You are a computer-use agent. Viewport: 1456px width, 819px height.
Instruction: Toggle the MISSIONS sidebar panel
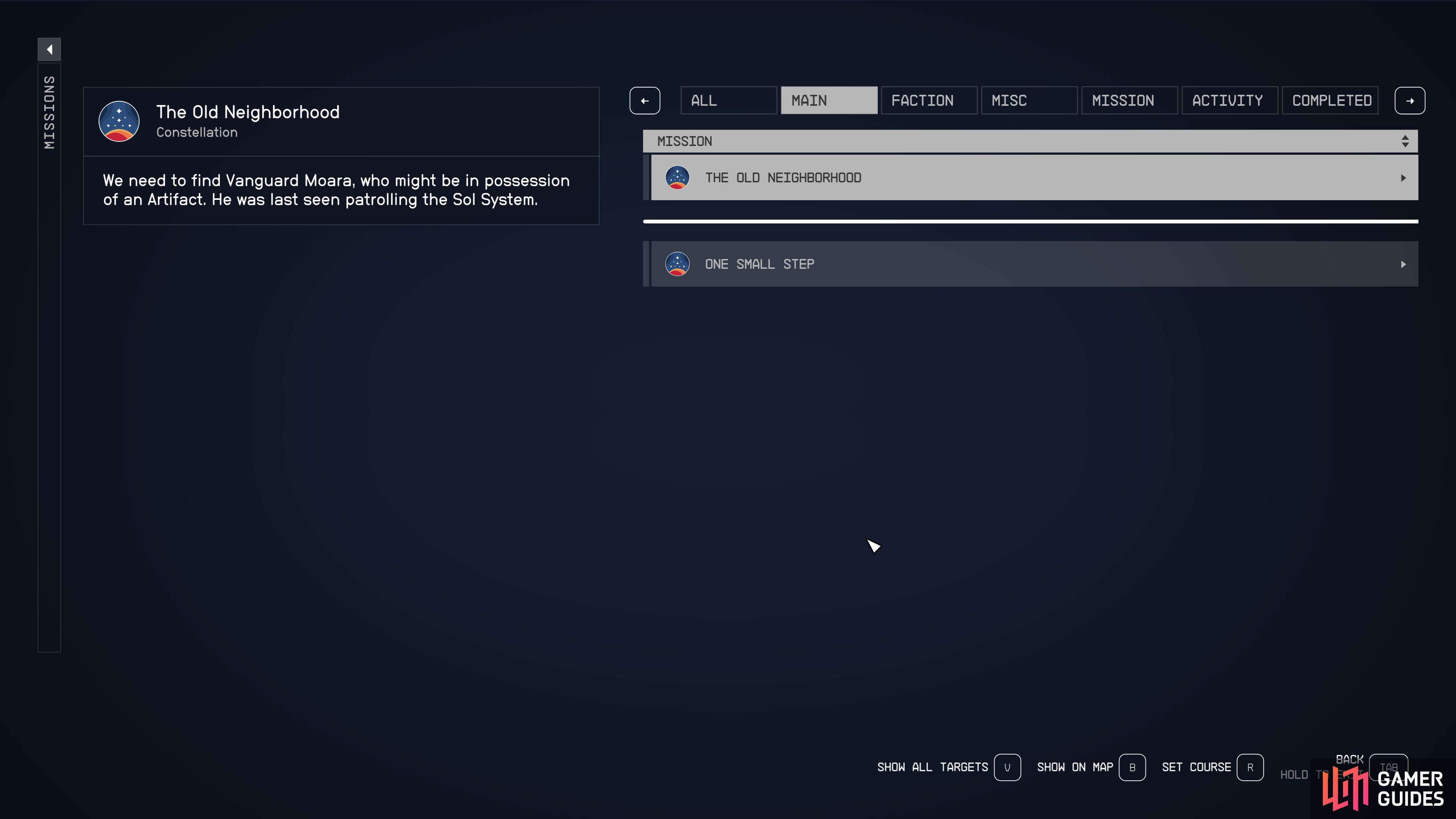coord(48,48)
